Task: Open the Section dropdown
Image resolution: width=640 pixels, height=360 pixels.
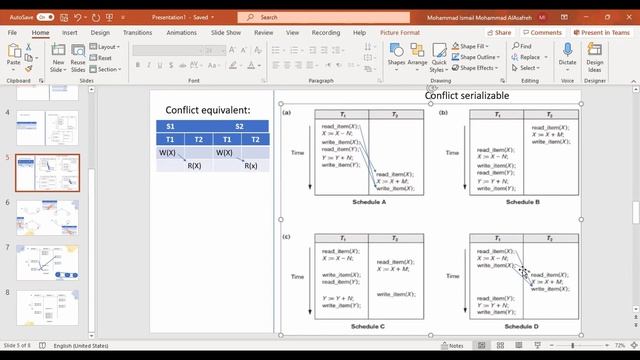Action: click(x=105, y=69)
